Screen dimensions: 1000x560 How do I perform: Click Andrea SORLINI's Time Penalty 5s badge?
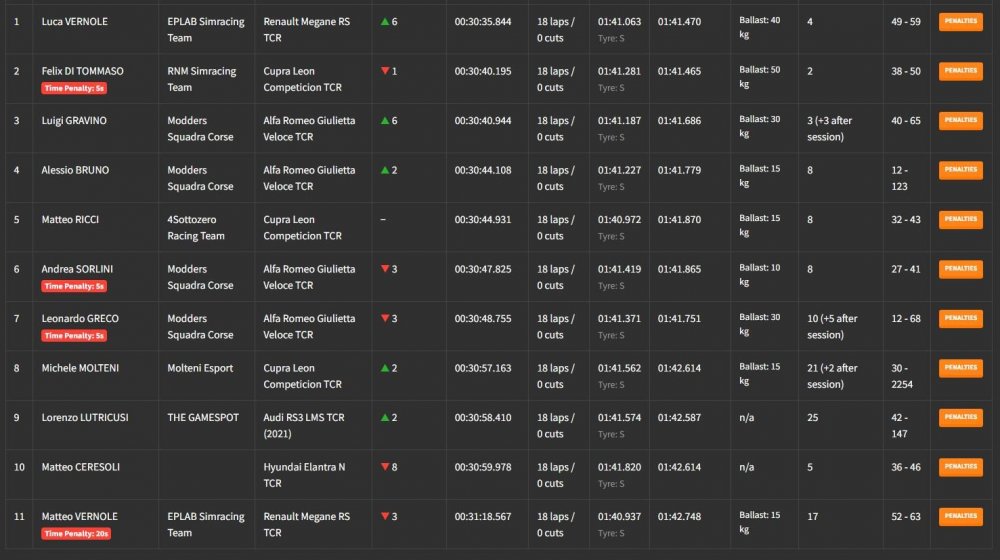tap(74, 286)
